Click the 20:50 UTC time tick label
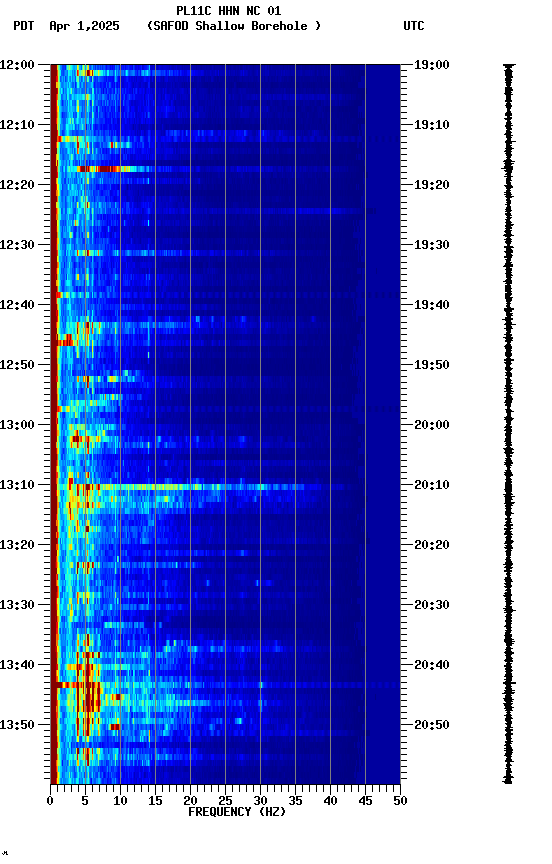Screen dimensions: 552x864 tap(432, 725)
